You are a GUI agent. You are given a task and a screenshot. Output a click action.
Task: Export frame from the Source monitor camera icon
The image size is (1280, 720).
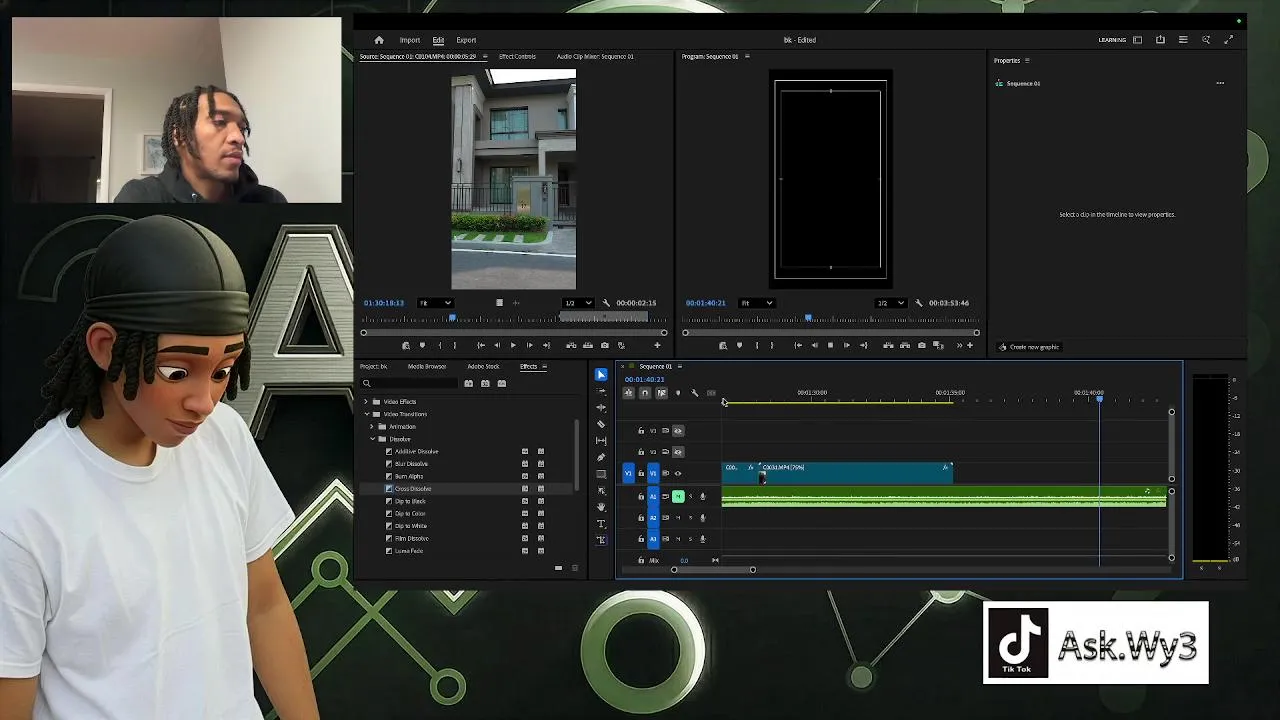click(x=604, y=346)
